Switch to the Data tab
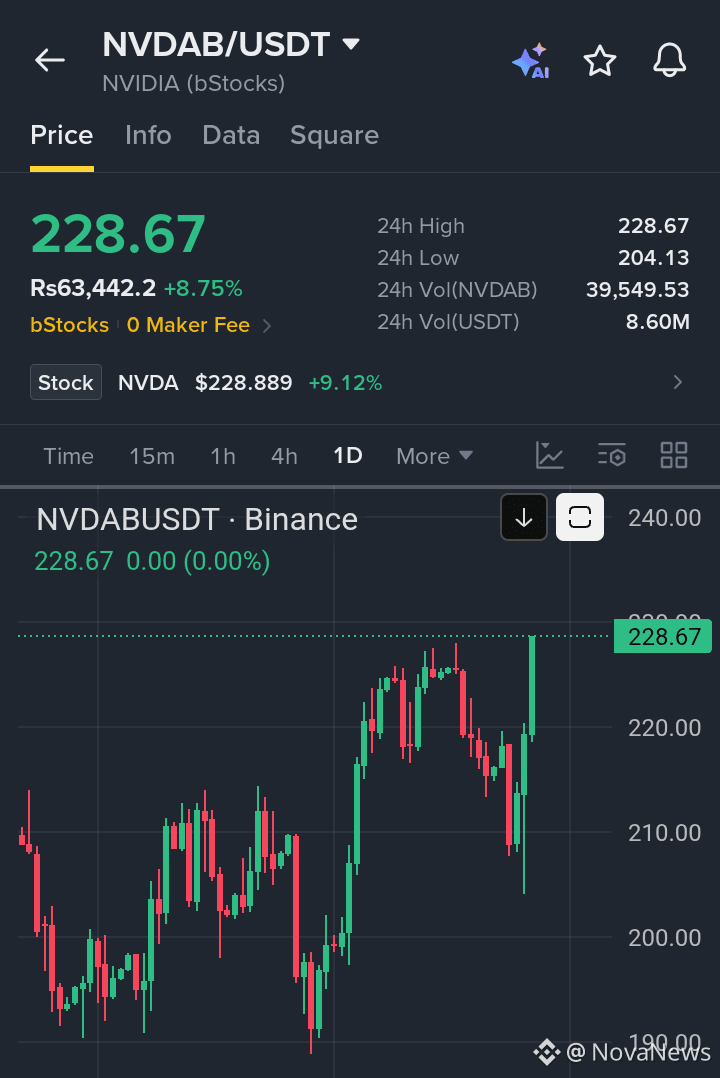Viewport: 720px width, 1078px height. coord(231,135)
